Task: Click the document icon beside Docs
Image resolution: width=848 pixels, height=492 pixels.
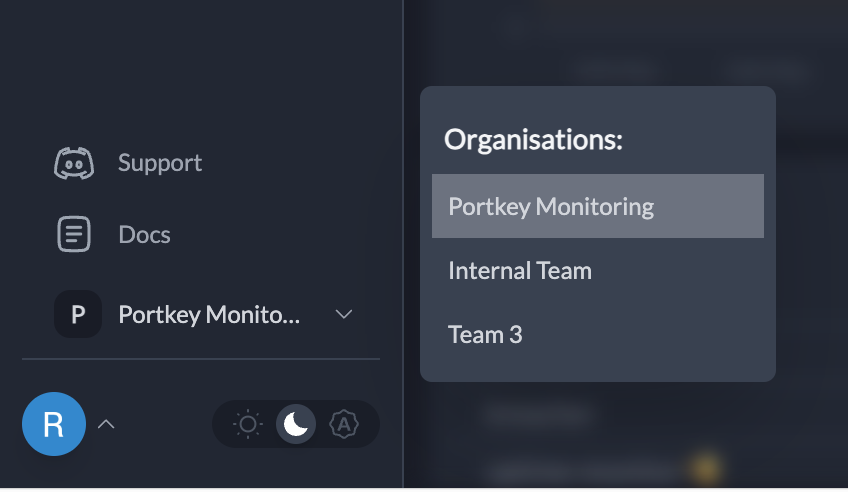Action: tap(74, 234)
